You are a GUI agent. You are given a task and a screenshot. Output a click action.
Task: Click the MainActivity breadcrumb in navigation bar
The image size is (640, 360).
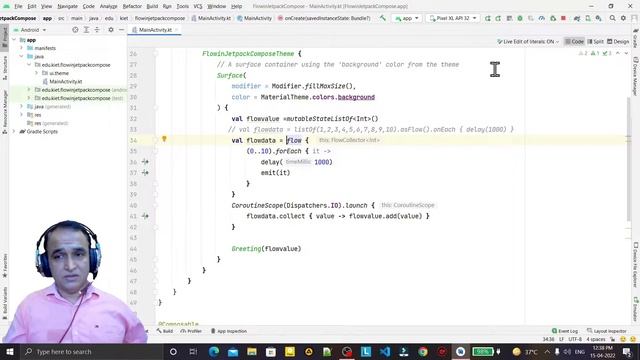(x=254, y=18)
